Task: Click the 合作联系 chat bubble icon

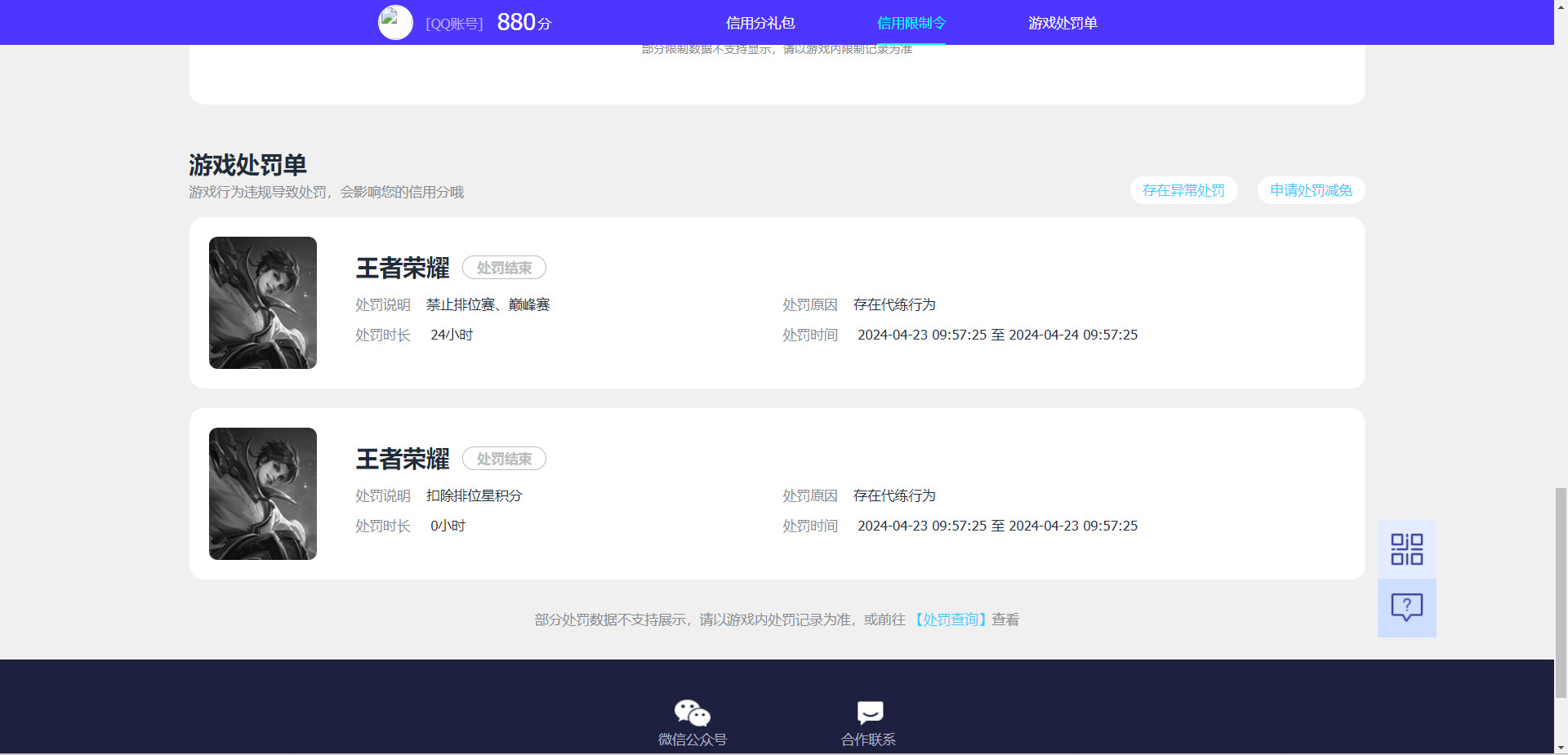Action: click(x=870, y=713)
